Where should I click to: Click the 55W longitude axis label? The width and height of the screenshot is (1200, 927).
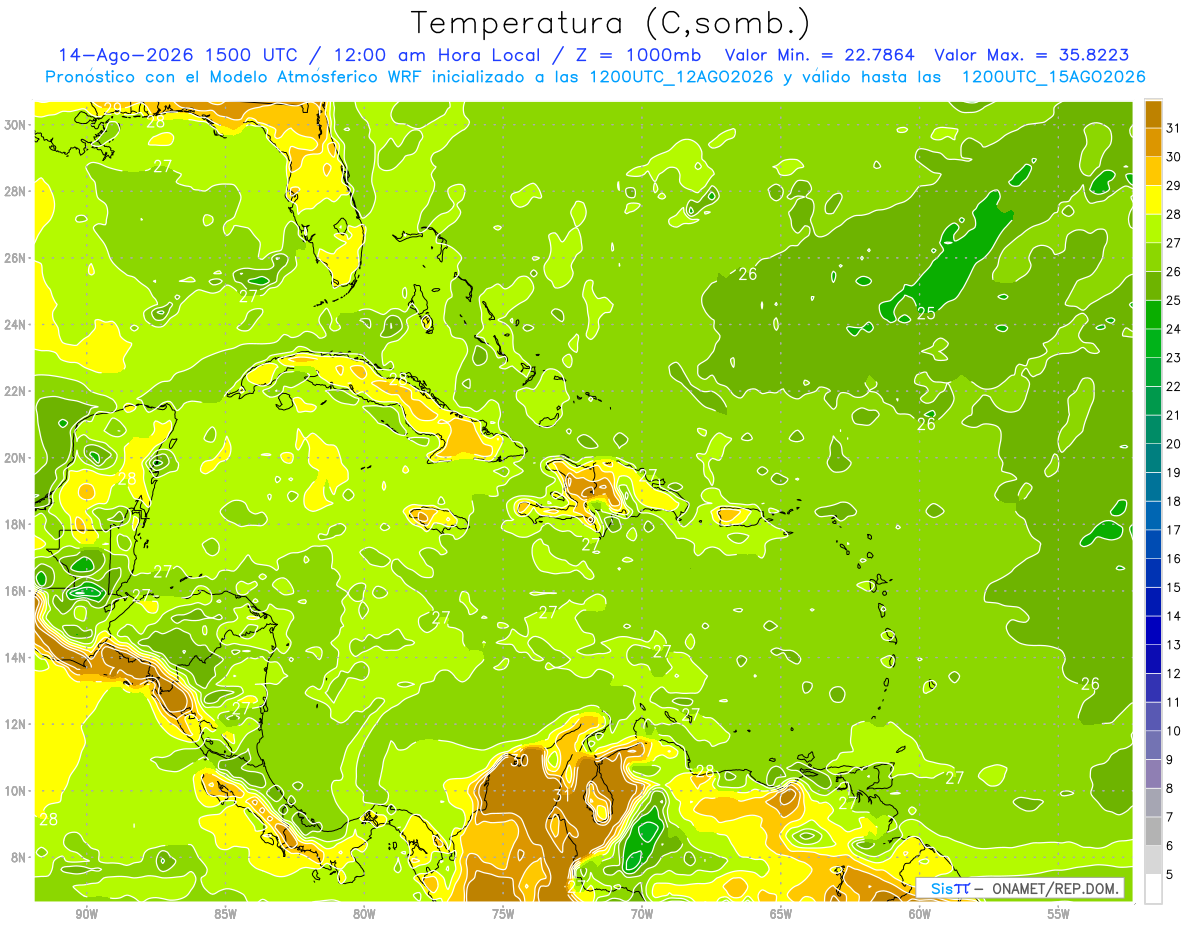pos(1059,914)
